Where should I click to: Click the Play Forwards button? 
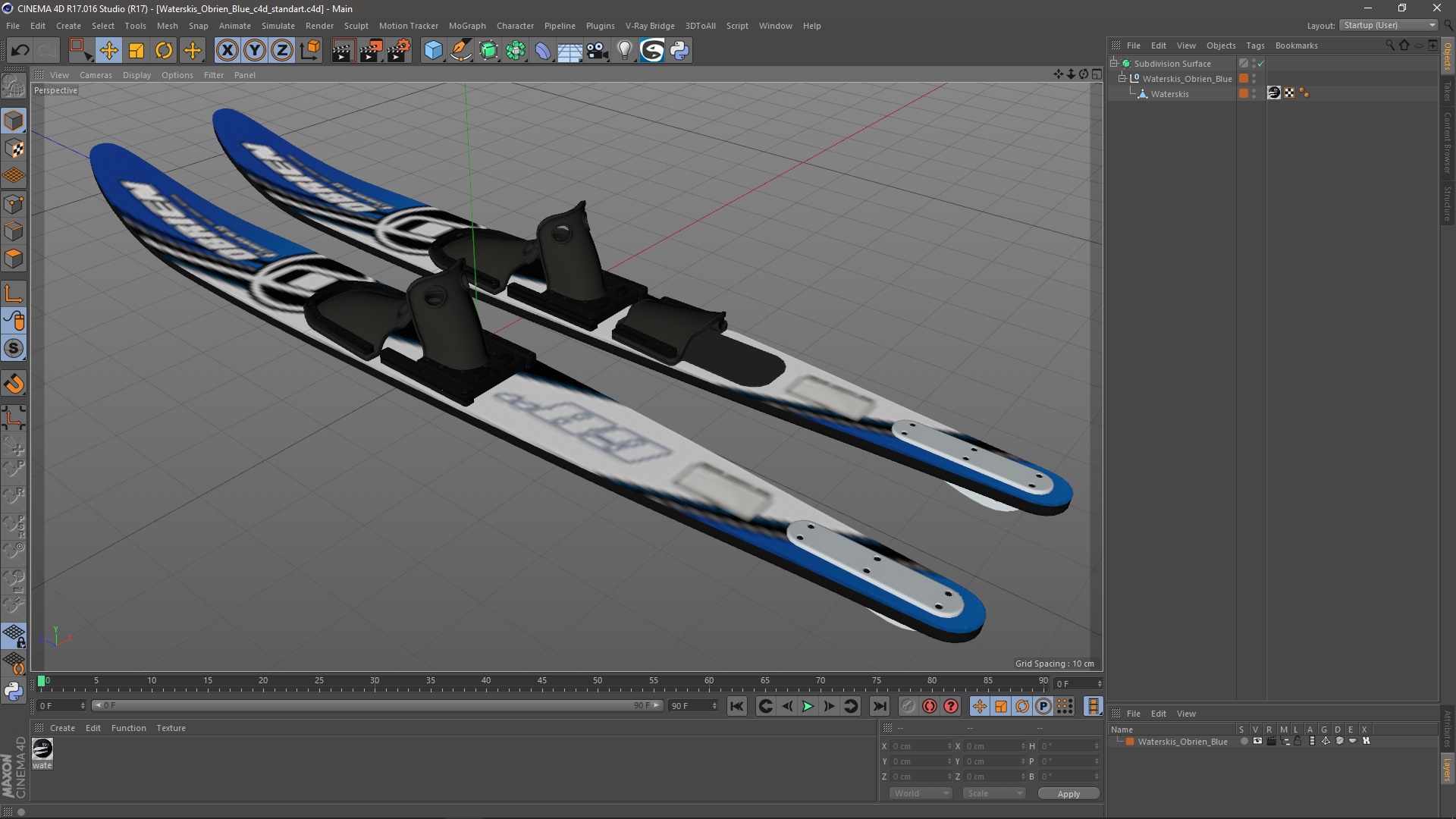(808, 706)
